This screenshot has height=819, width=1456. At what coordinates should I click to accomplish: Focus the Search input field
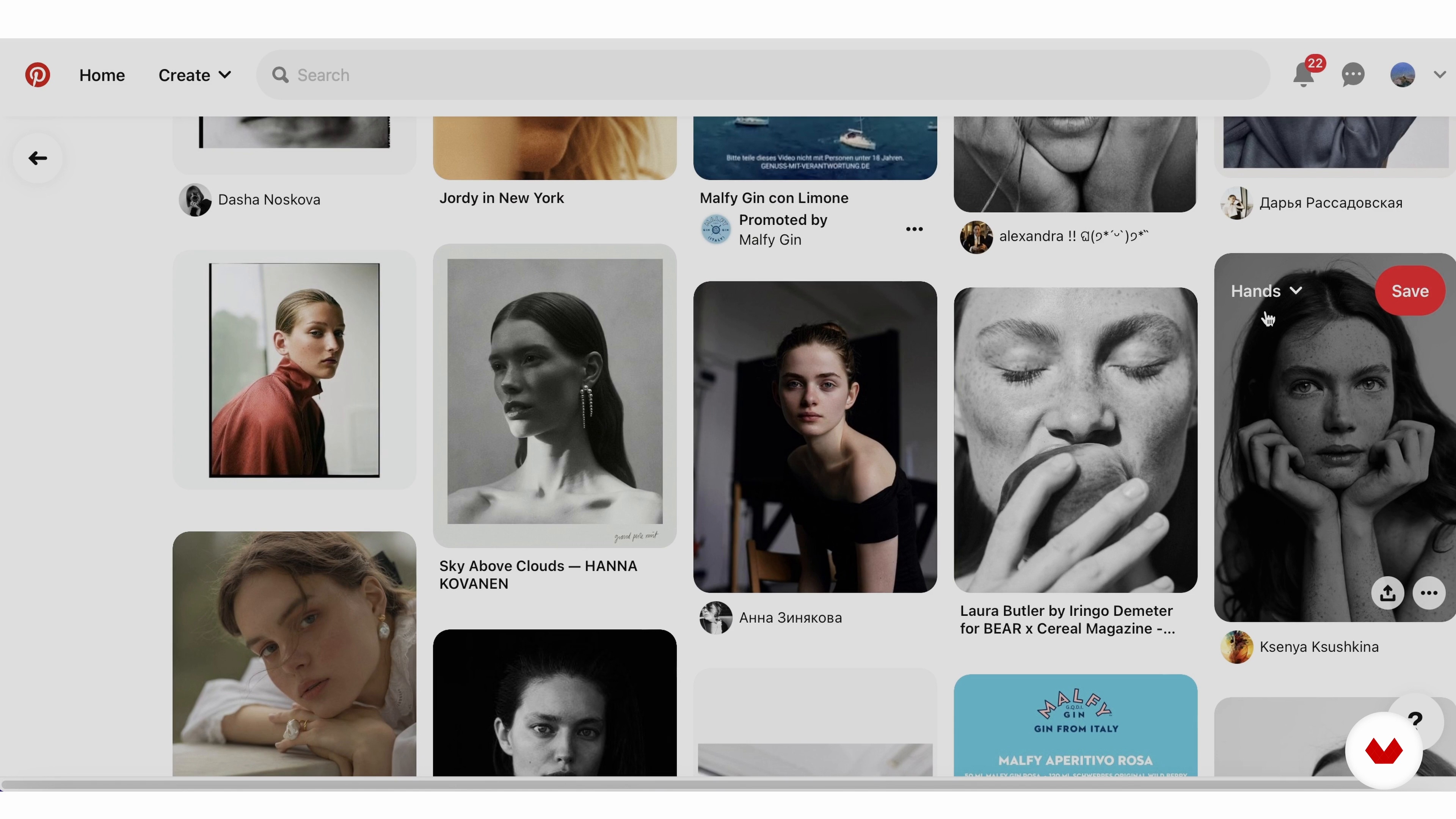click(764, 75)
